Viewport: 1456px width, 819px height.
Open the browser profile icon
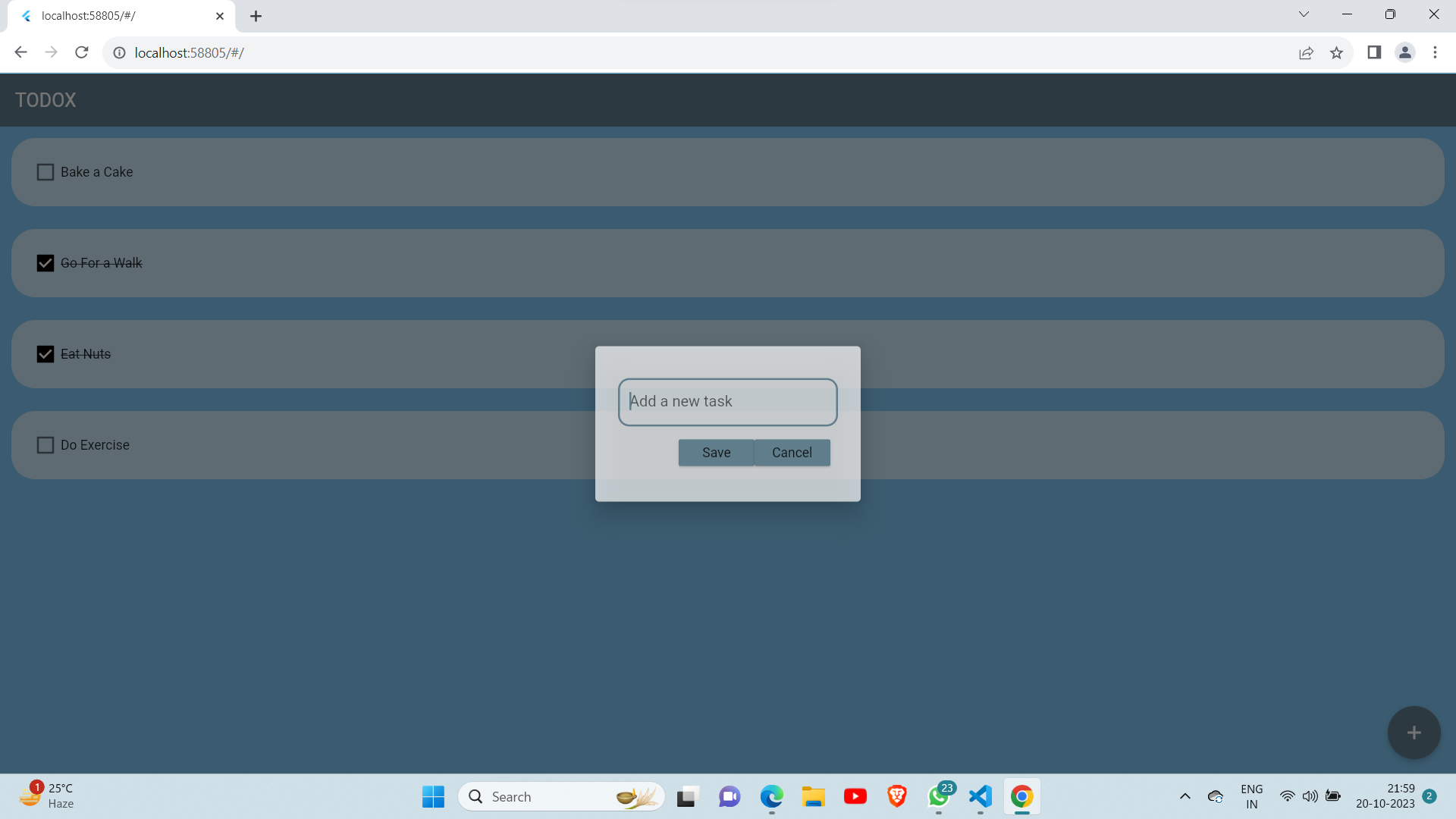coord(1405,52)
